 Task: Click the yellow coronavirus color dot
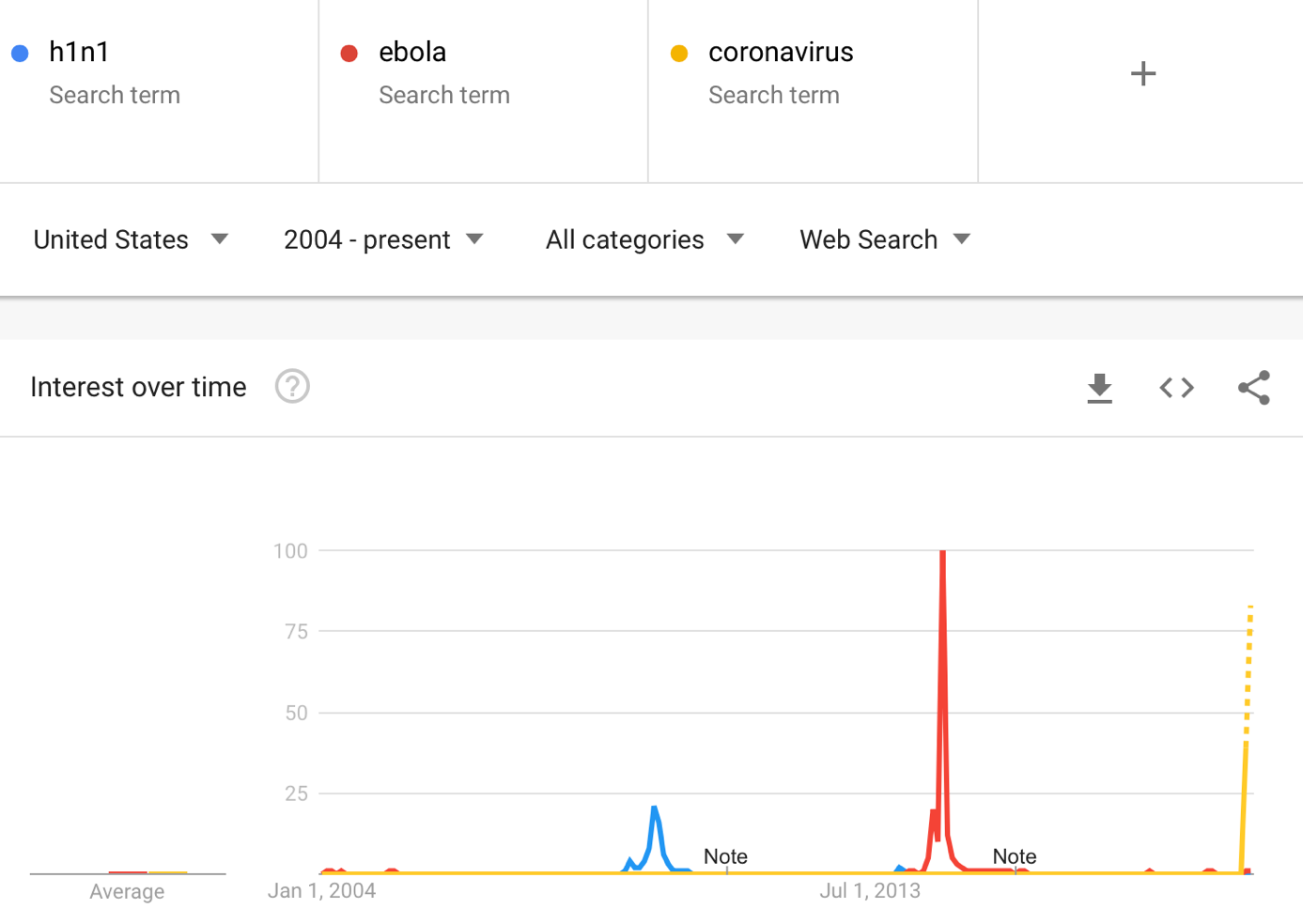(679, 54)
